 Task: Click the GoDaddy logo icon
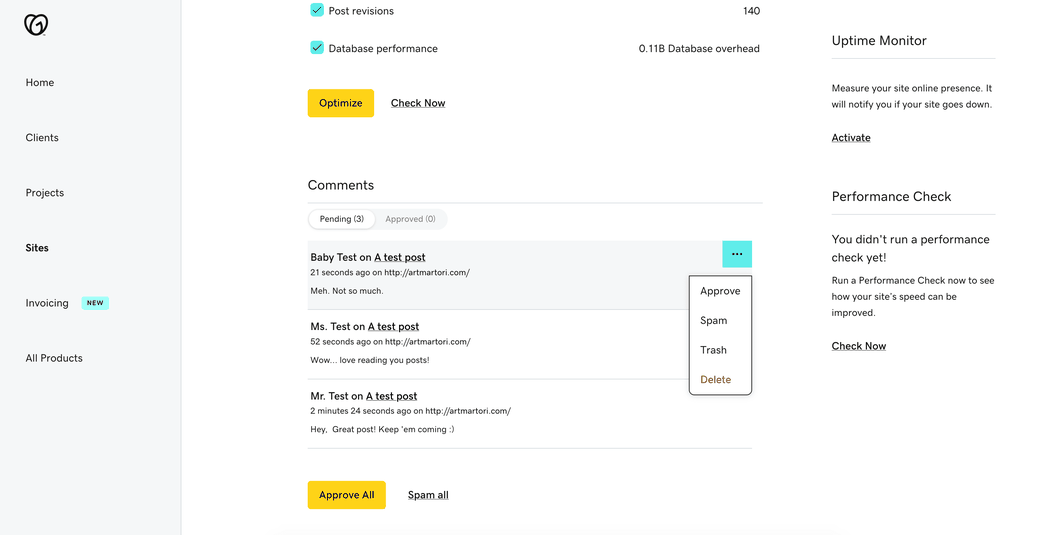click(36, 25)
